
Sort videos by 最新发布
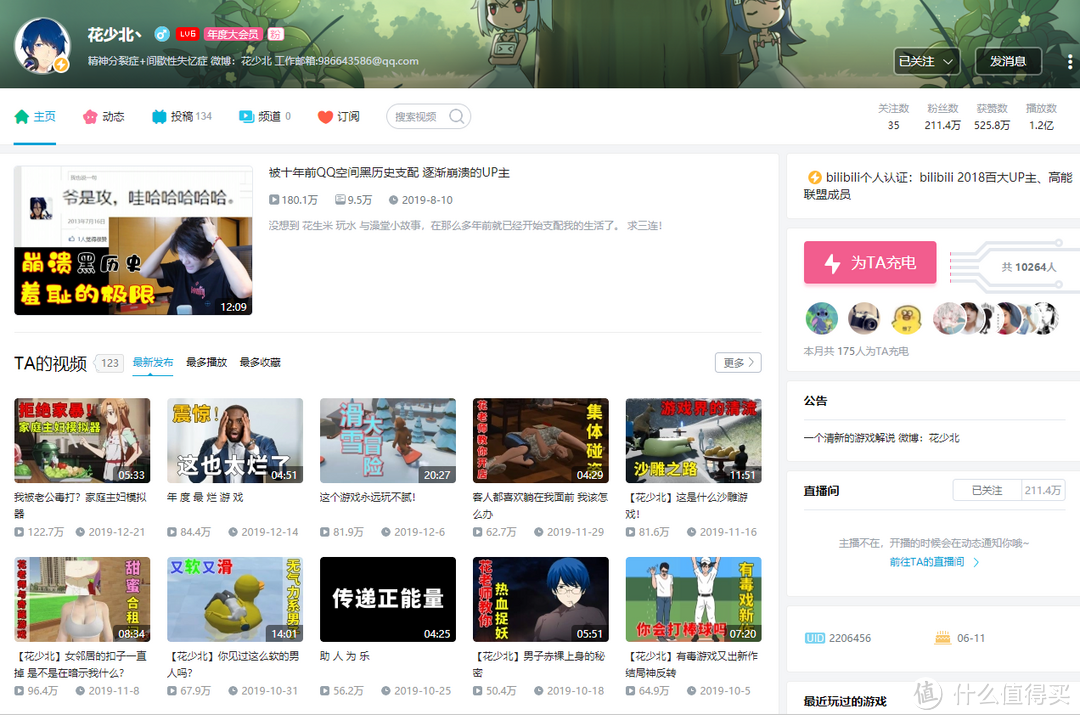coord(153,362)
